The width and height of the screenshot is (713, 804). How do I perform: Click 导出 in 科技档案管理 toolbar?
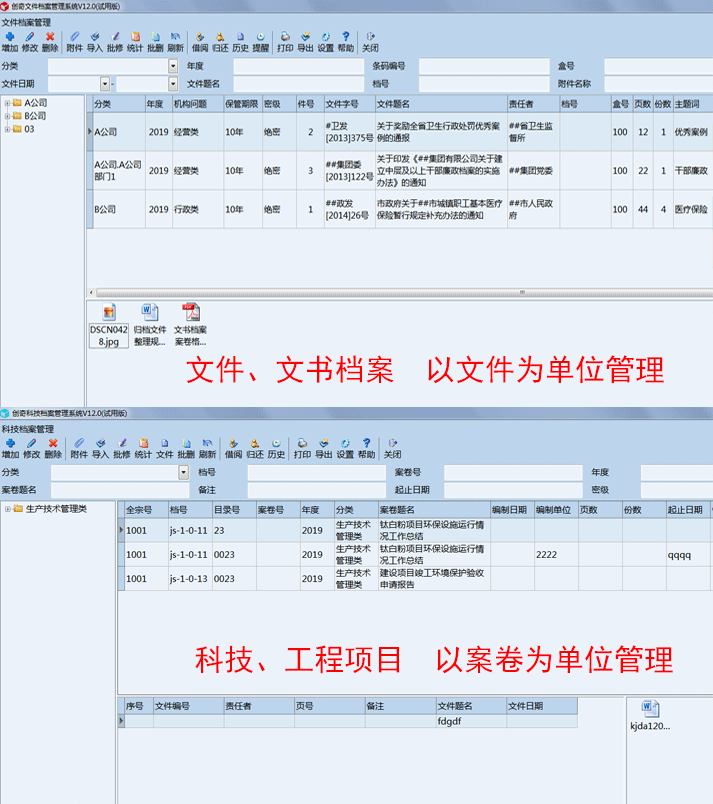tap(323, 449)
